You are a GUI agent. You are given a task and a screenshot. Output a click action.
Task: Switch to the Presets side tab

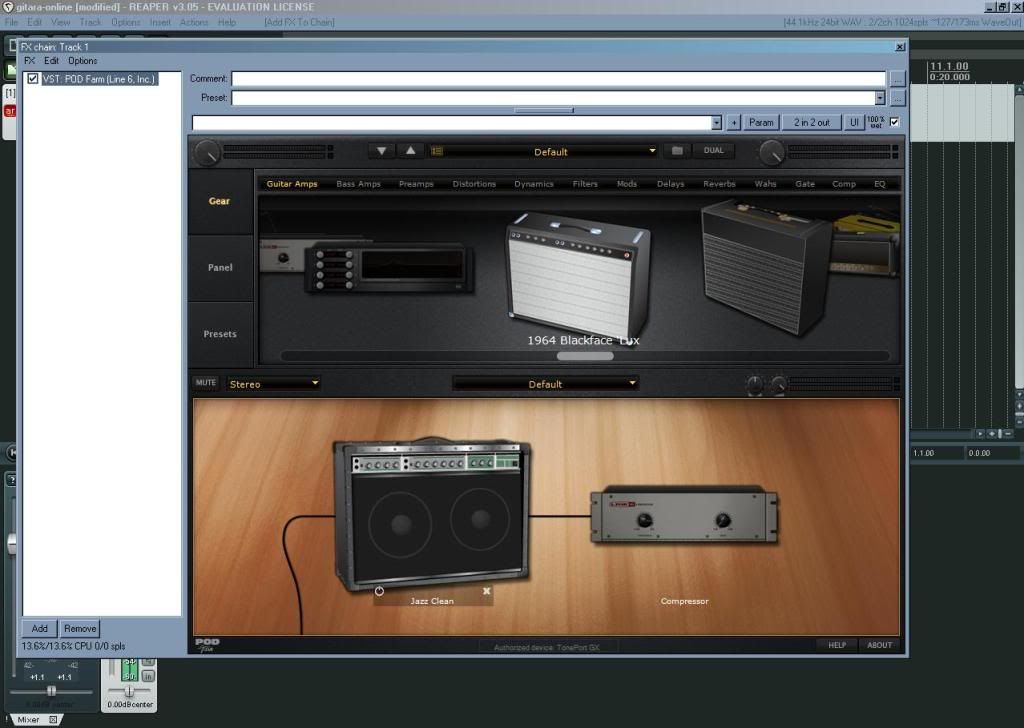[x=220, y=334]
